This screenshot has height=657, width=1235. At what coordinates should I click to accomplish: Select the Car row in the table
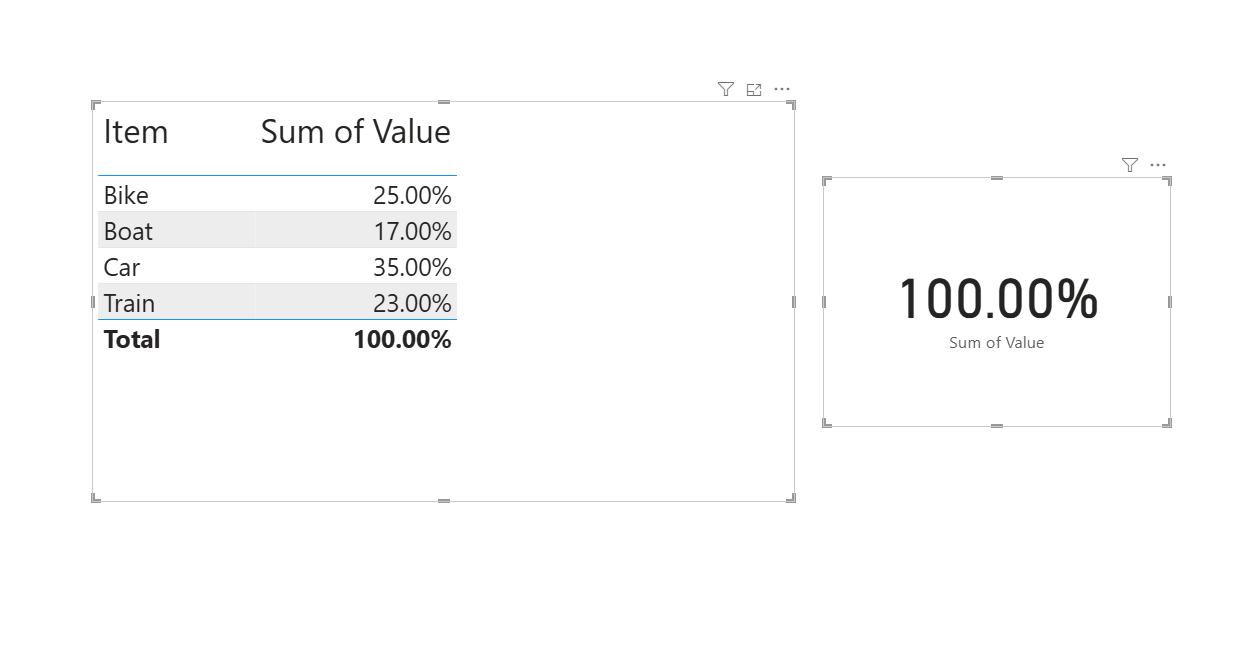[x=122, y=267]
